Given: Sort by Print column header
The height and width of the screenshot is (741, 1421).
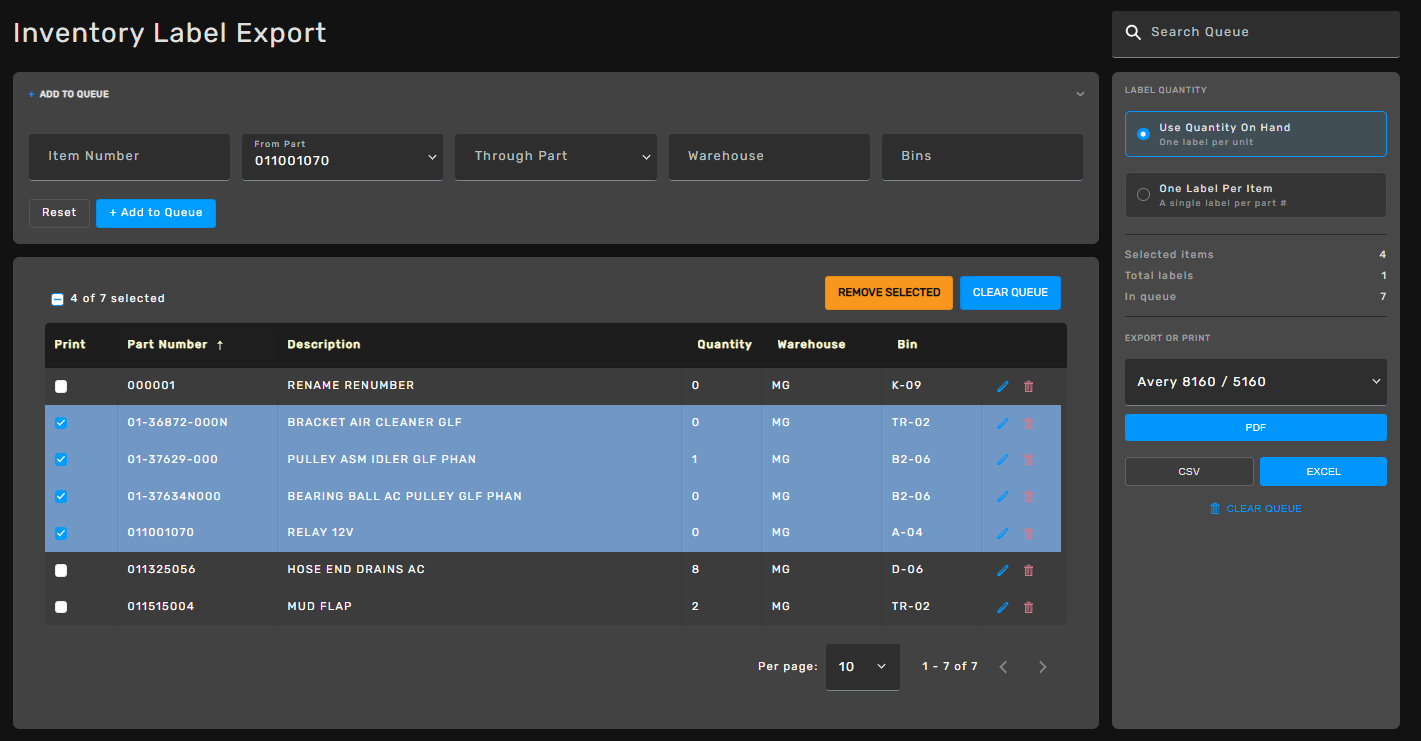Looking at the screenshot, I should (70, 344).
